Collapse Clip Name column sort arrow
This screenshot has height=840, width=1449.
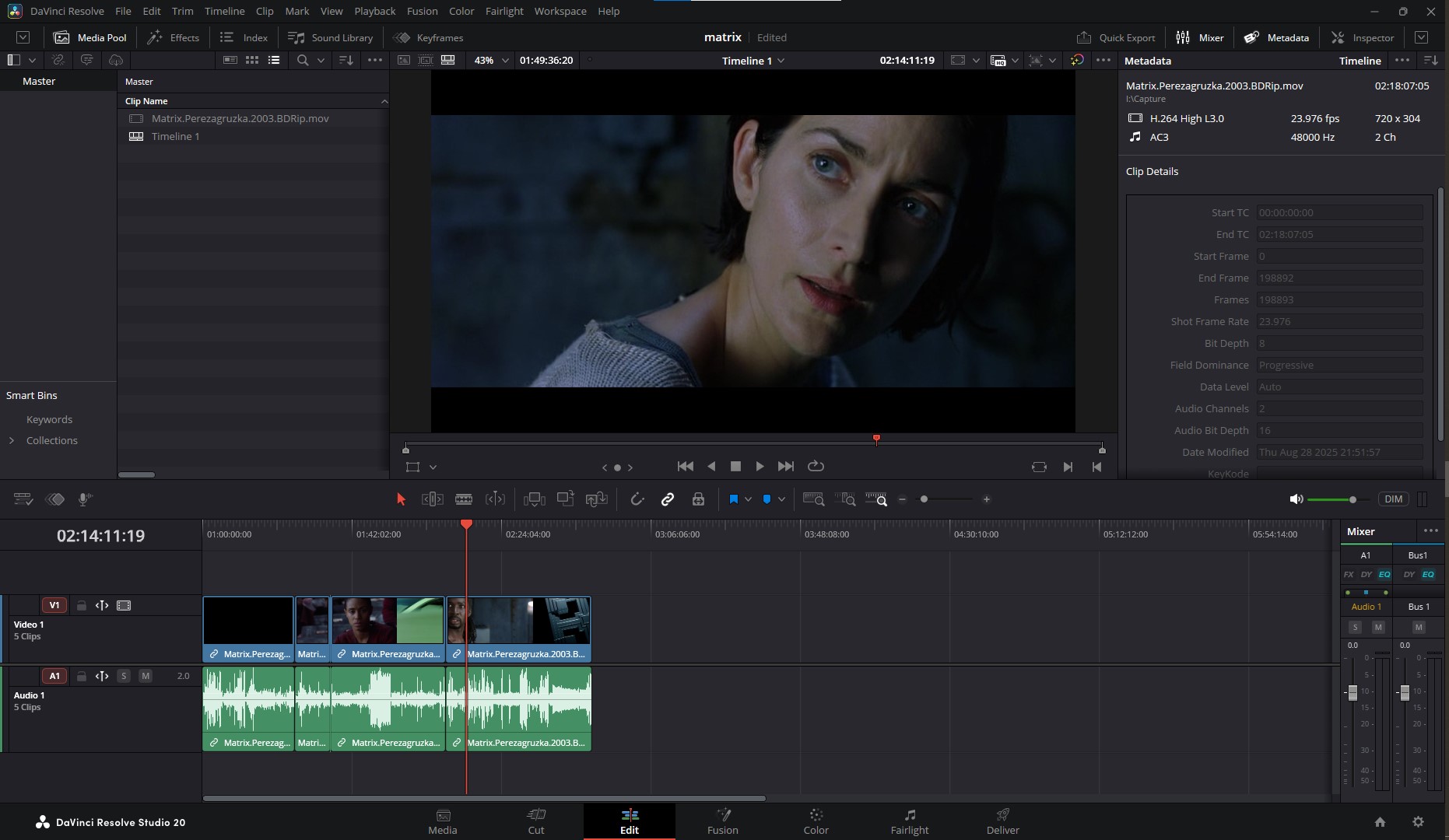coord(384,101)
